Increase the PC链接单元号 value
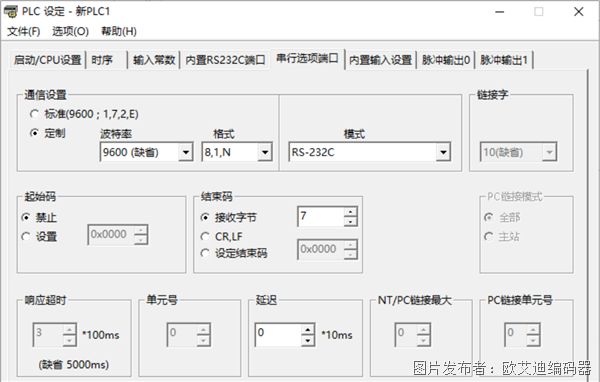 point(533,329)
